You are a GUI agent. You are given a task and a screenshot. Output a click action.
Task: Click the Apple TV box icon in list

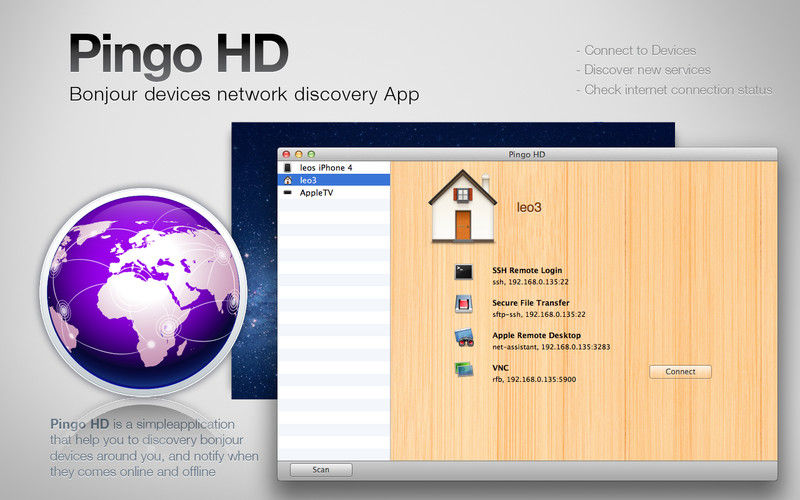click(x=288, y=192)
